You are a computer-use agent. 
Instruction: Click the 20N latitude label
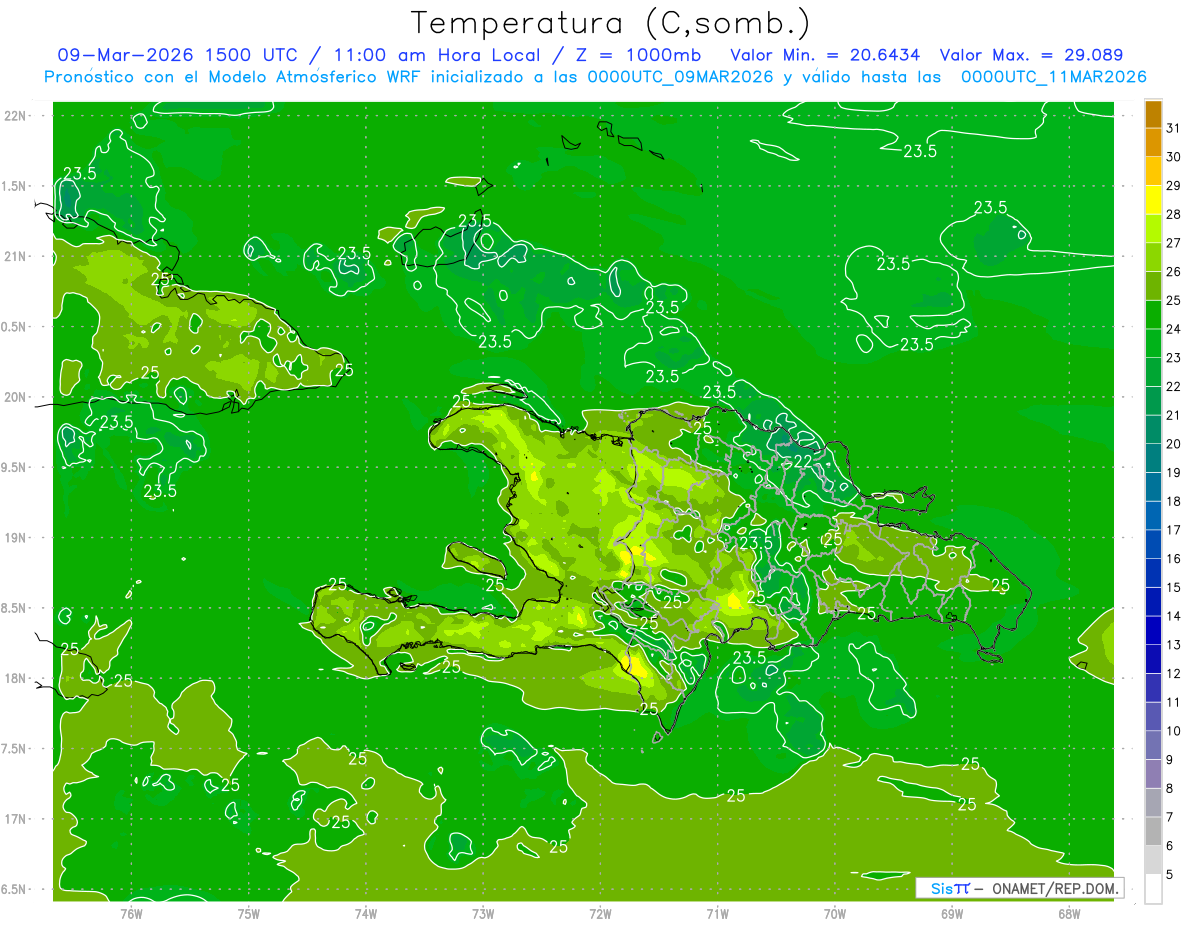click(16, 397)
